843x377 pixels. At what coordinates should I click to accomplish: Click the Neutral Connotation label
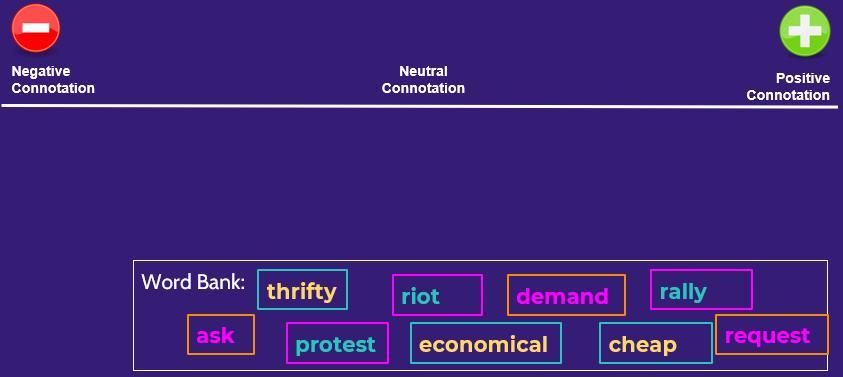coord(423,80)
